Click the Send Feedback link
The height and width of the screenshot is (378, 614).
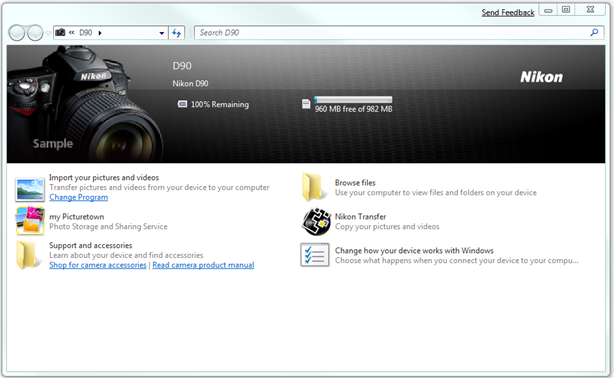(x=508, y=13)
